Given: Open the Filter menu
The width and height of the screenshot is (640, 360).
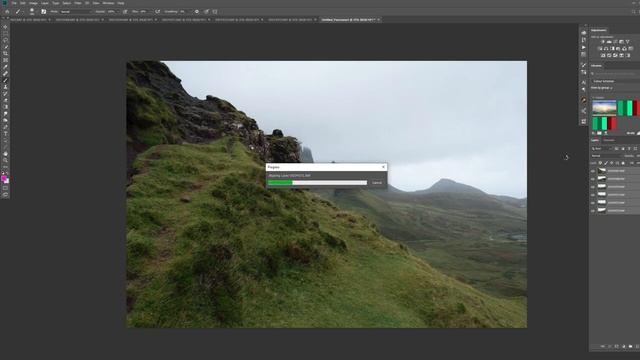Looking at the screenshot, I should click(78, 3).
